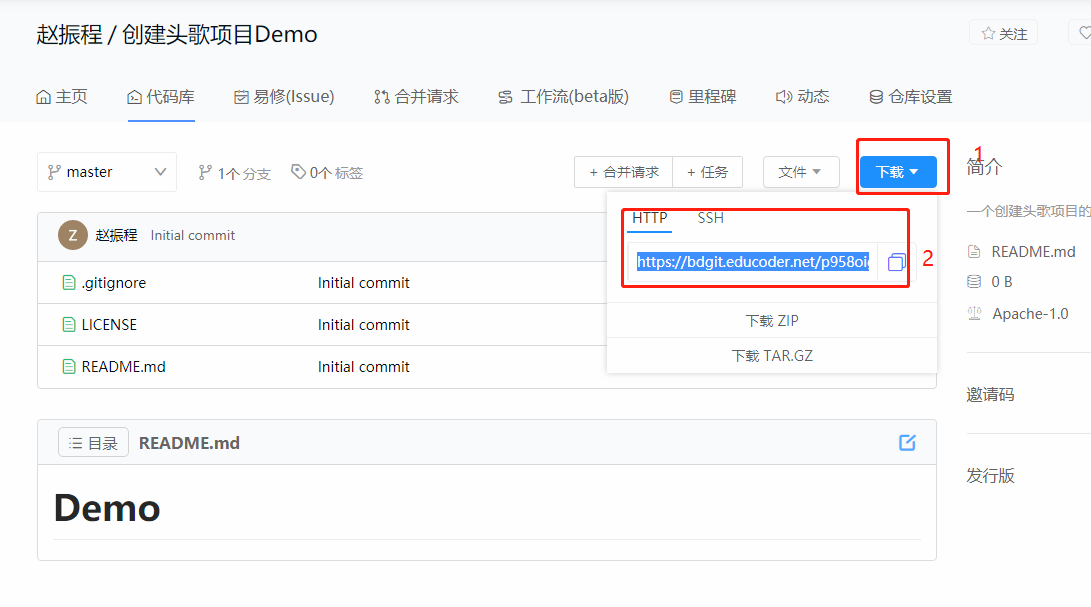The height and width of the screenshot is (607, 1091).
Task: Choose 下载 ZIP option
Action: pyautogui.click(x=772, y=321)
